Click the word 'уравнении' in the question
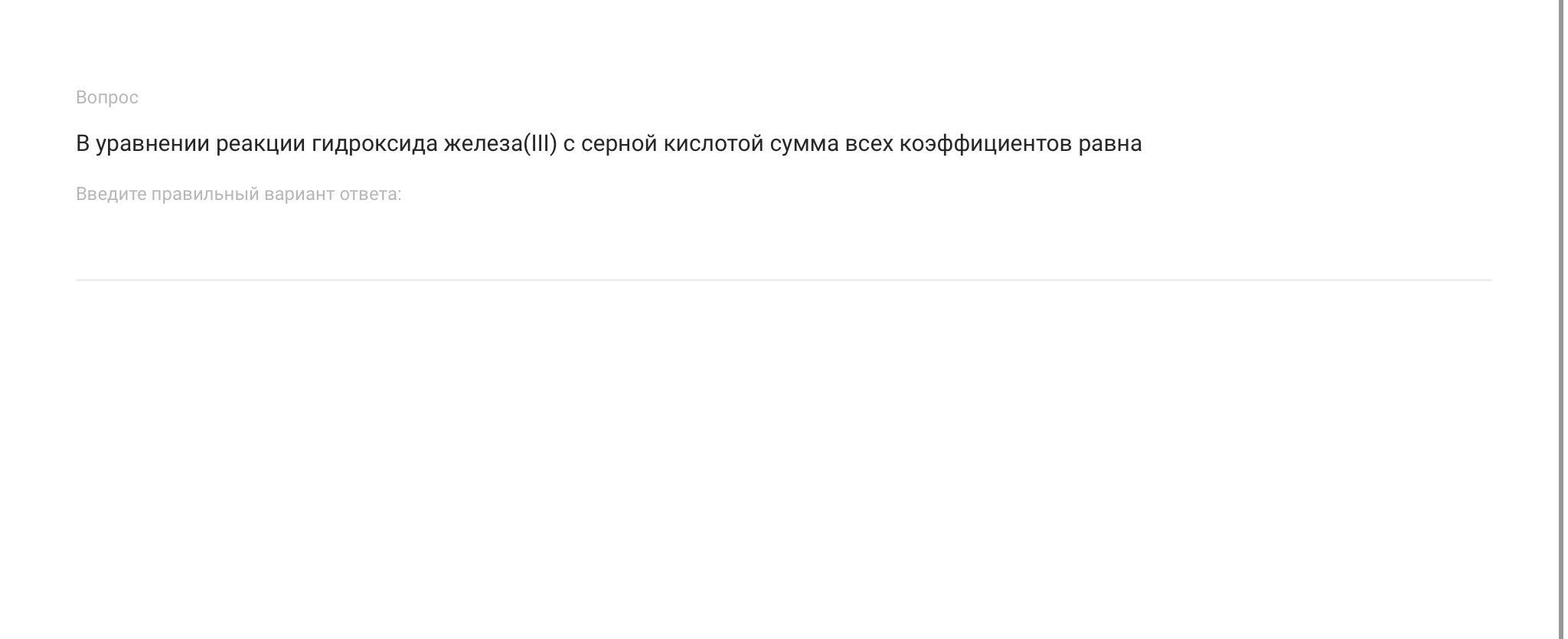Image resolution: width=1568 pixels, height=639 pixels. point(152,143)
